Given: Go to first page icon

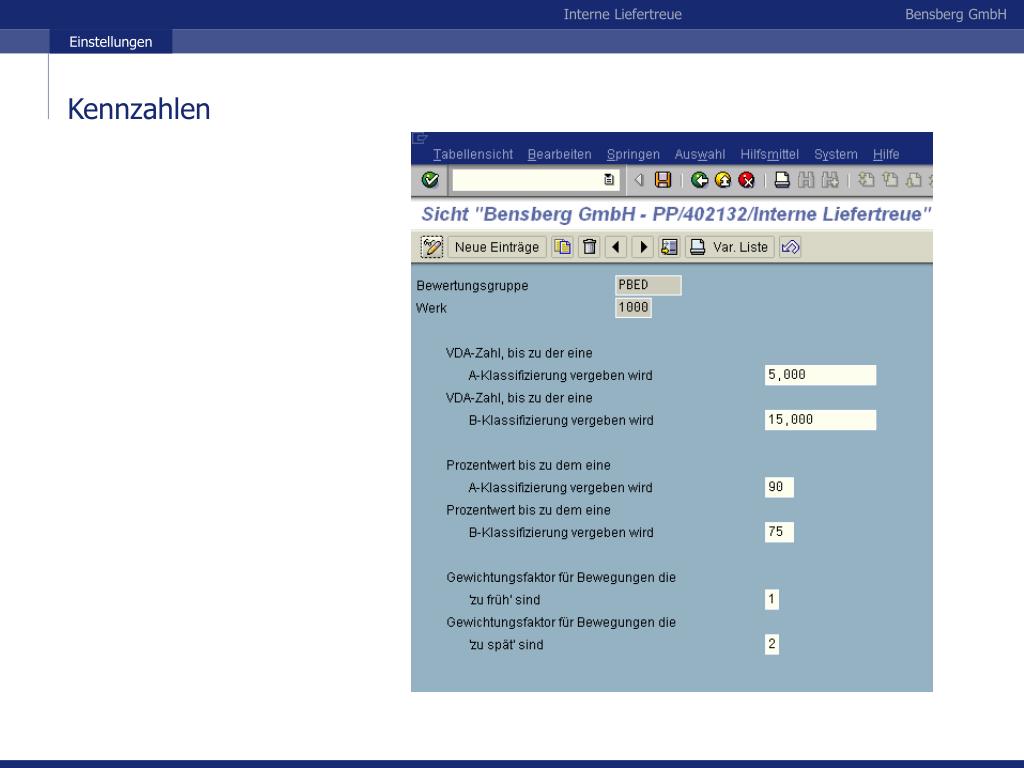Looking at the screenshot, I should (867, 180).
